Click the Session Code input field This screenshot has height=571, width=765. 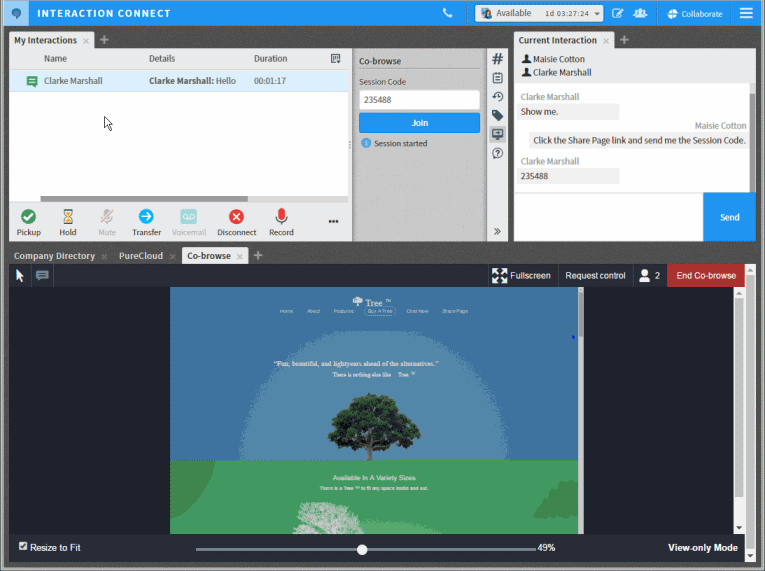[x=419, y=100]
